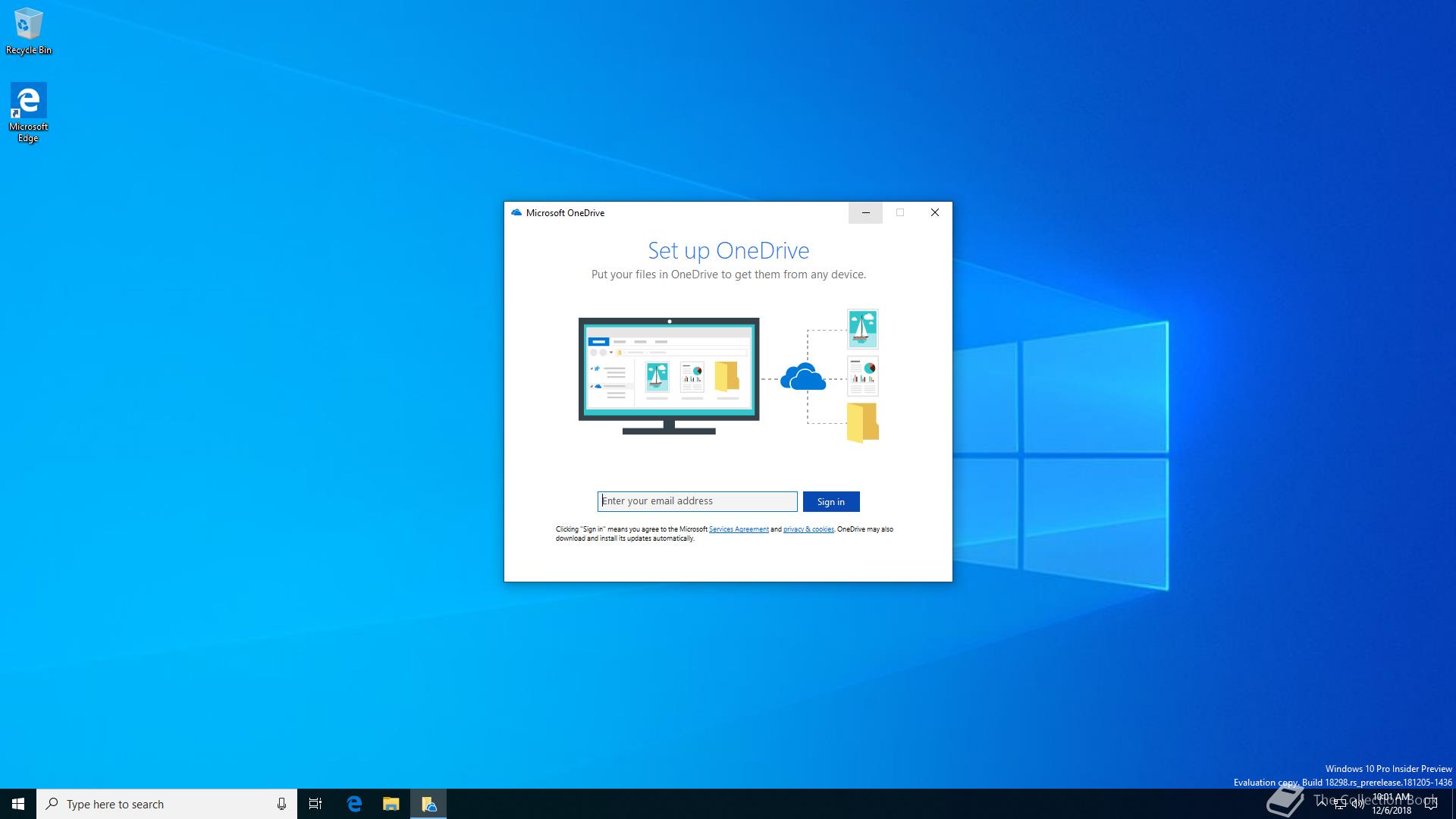This screenshot has height=819, width=1456.
Task: Open the volume control tray icon
Action: coord(1358,804)
